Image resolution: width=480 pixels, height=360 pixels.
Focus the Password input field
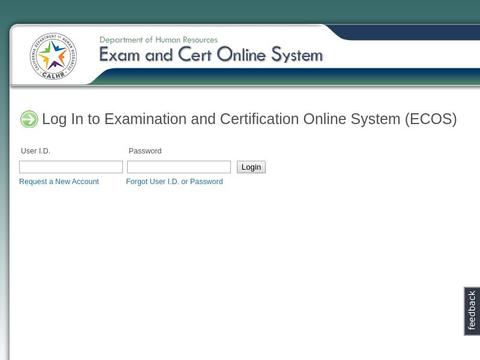point(179,167)
